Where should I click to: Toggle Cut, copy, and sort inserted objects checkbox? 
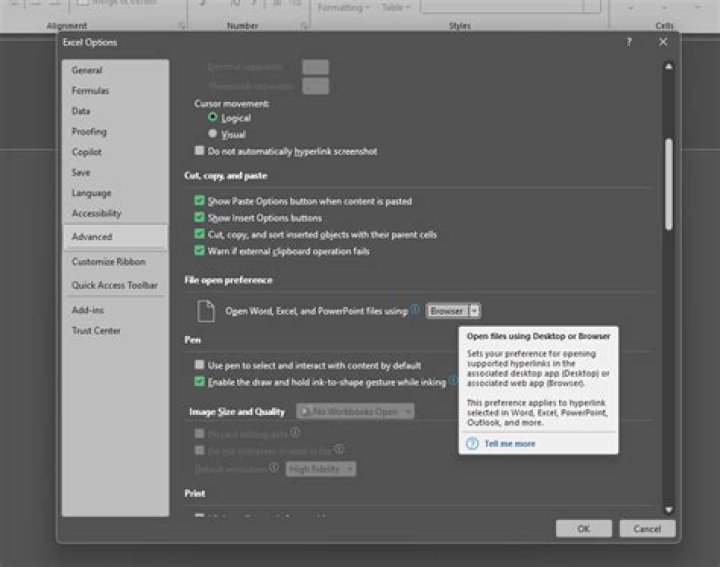[x=199, y=234]
